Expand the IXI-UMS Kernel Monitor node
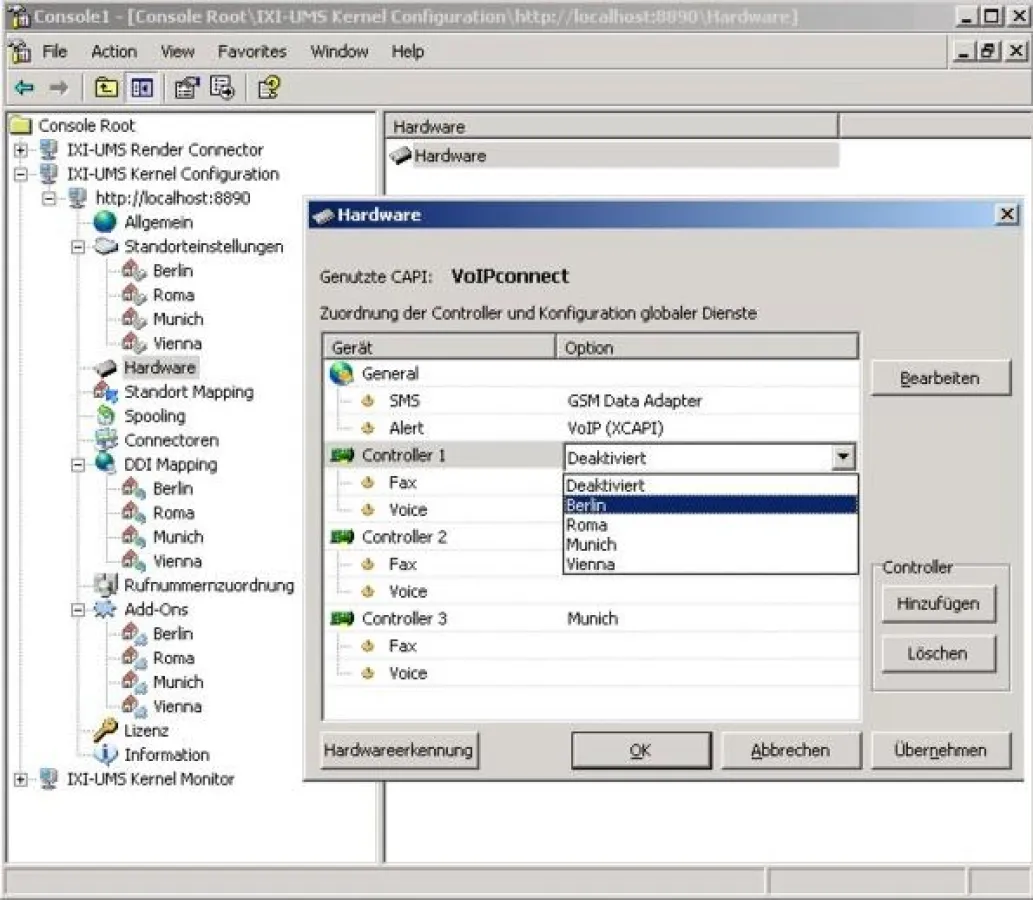The height and width of the screenshot is (900, 1033). 20,779
